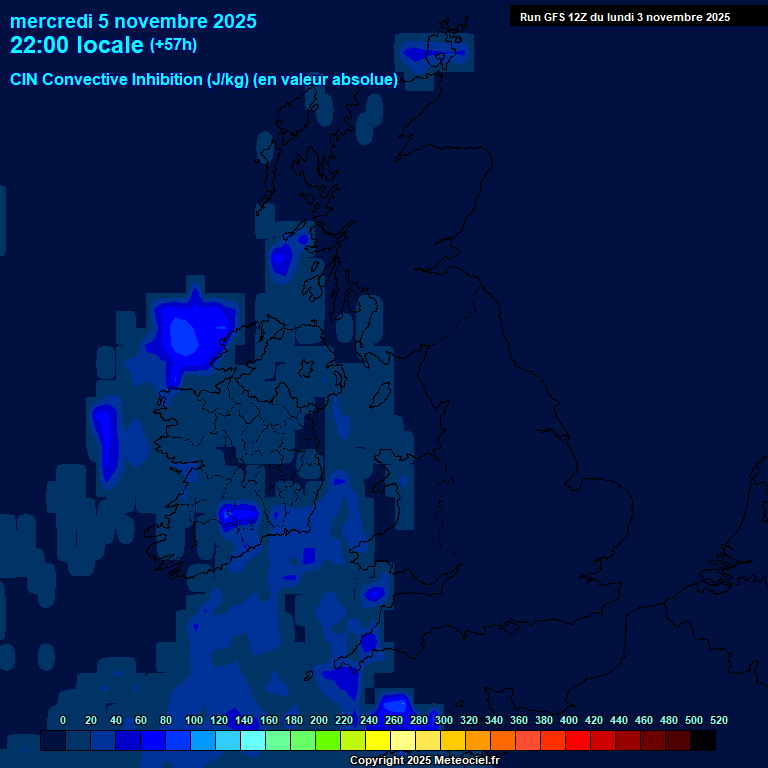The image size is (768, 768).
Task: Click the Copyright 2025 Meteociel.fr text
Action: click(x=424, y=760)
